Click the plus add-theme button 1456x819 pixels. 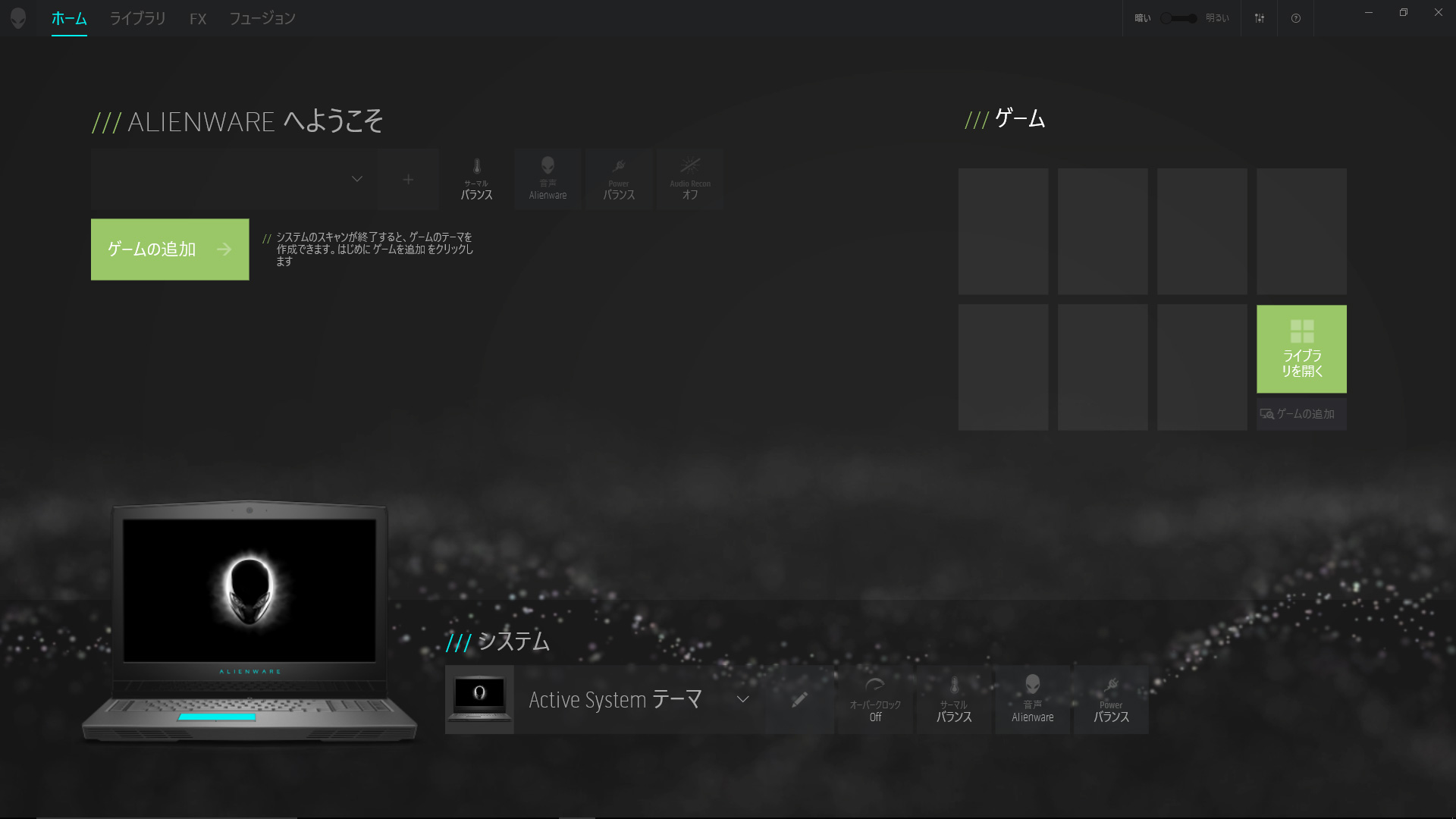[408, 180]
